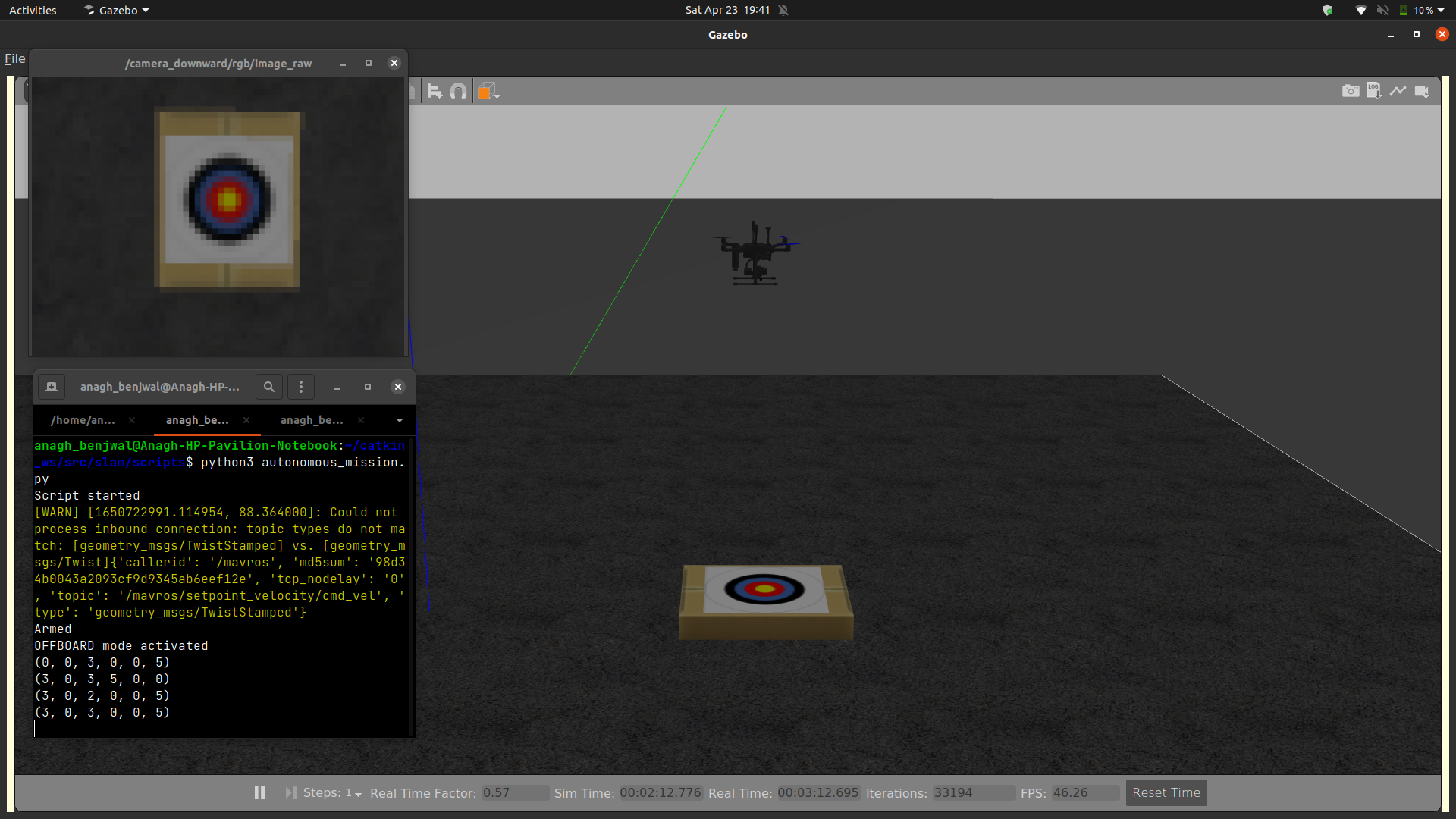Expand the Steps count dropdown
Screen dimensions: 1456x819
pyautogui.click(x=358, y=794)
